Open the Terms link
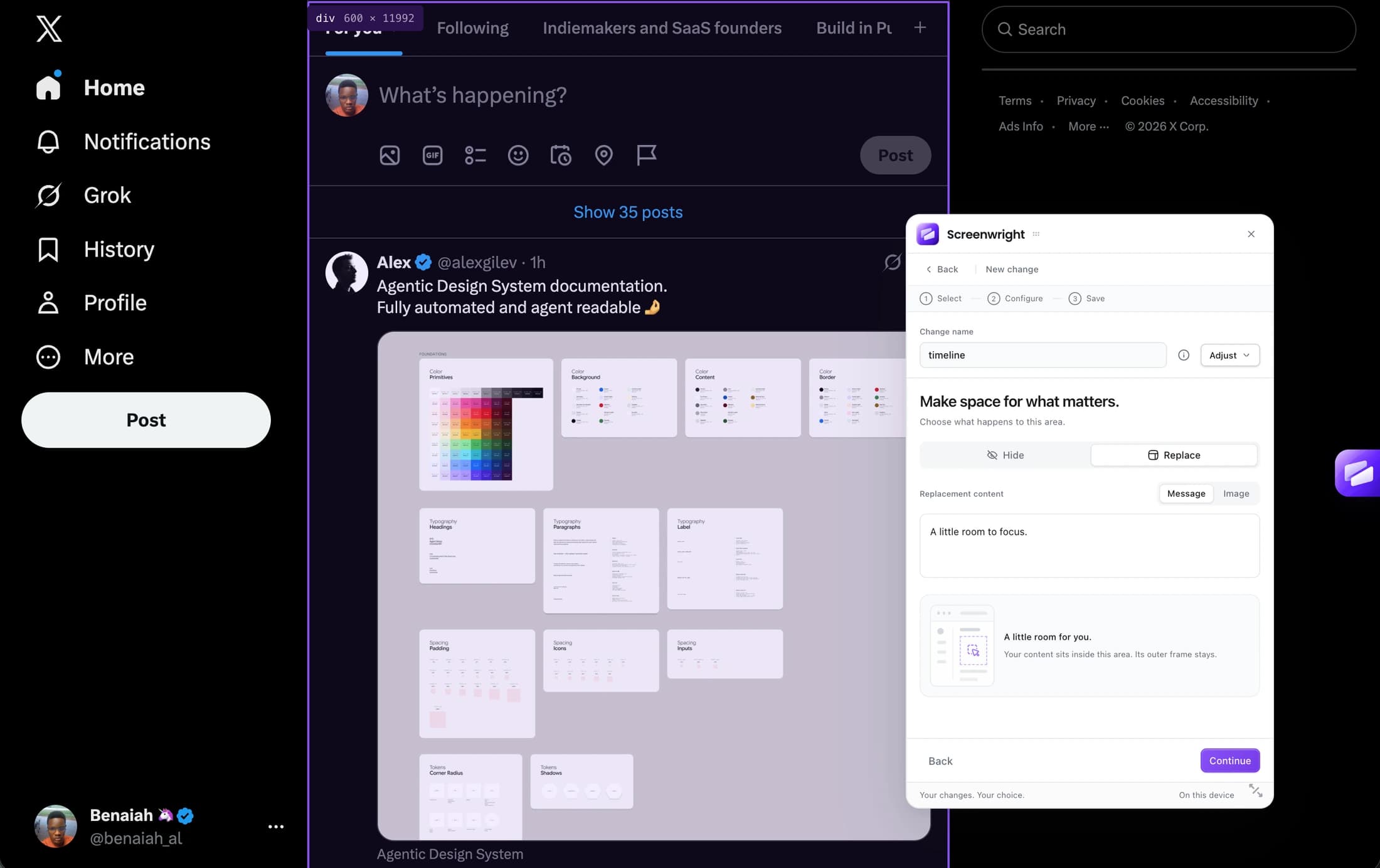The width and height of the screenshot is (1380, 868). 1014,101
